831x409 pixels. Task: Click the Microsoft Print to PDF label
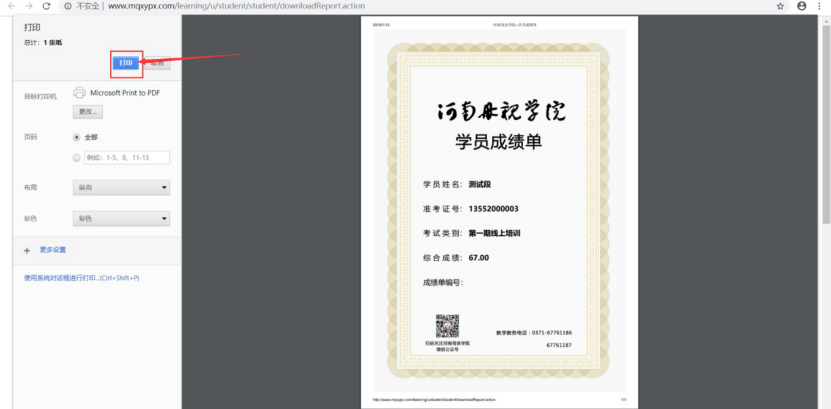point(125,93)
